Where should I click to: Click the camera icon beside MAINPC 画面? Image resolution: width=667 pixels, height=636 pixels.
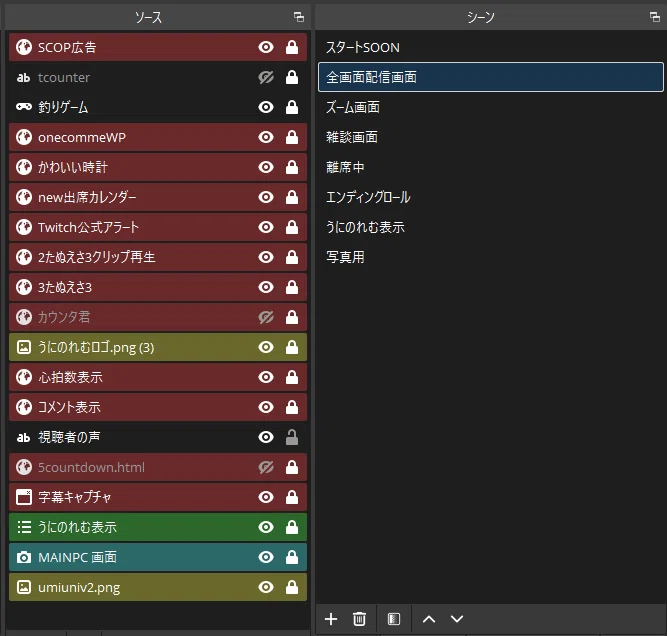click(24, 557)
